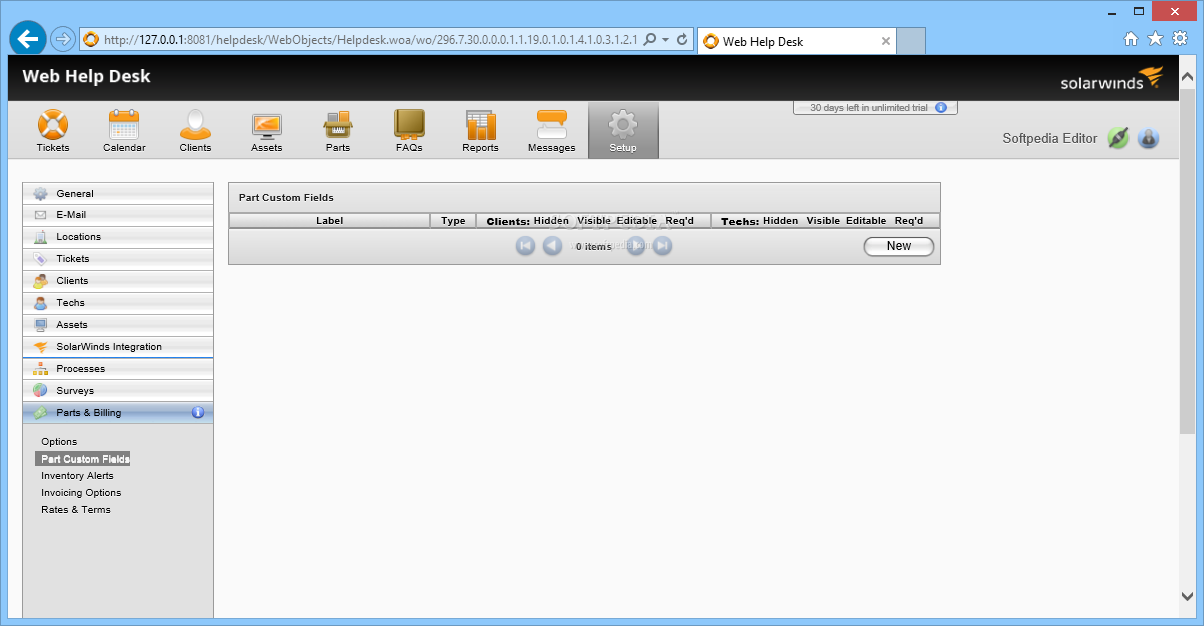Expand the SolarWinds Integration section

(118, 347)
